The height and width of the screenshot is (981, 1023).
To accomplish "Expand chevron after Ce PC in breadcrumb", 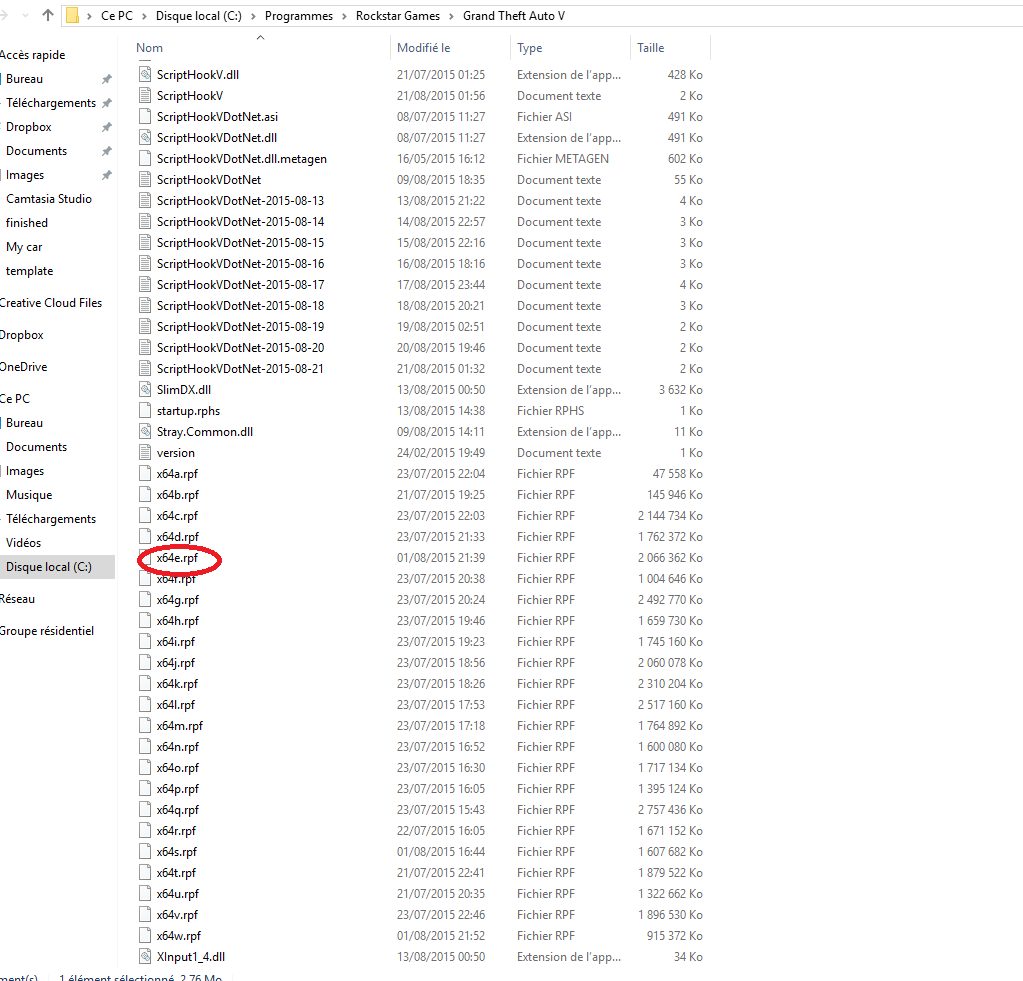I will (x=144, y=16).
